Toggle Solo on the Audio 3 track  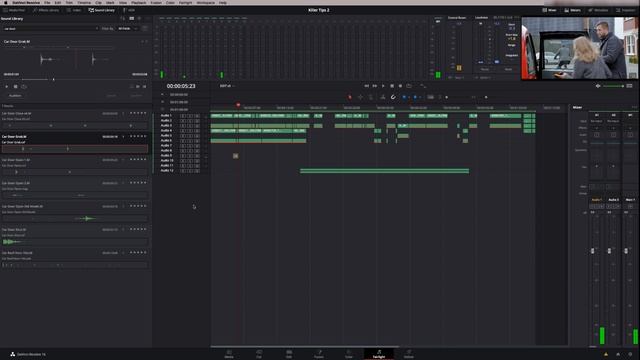[x=190, y=126]
